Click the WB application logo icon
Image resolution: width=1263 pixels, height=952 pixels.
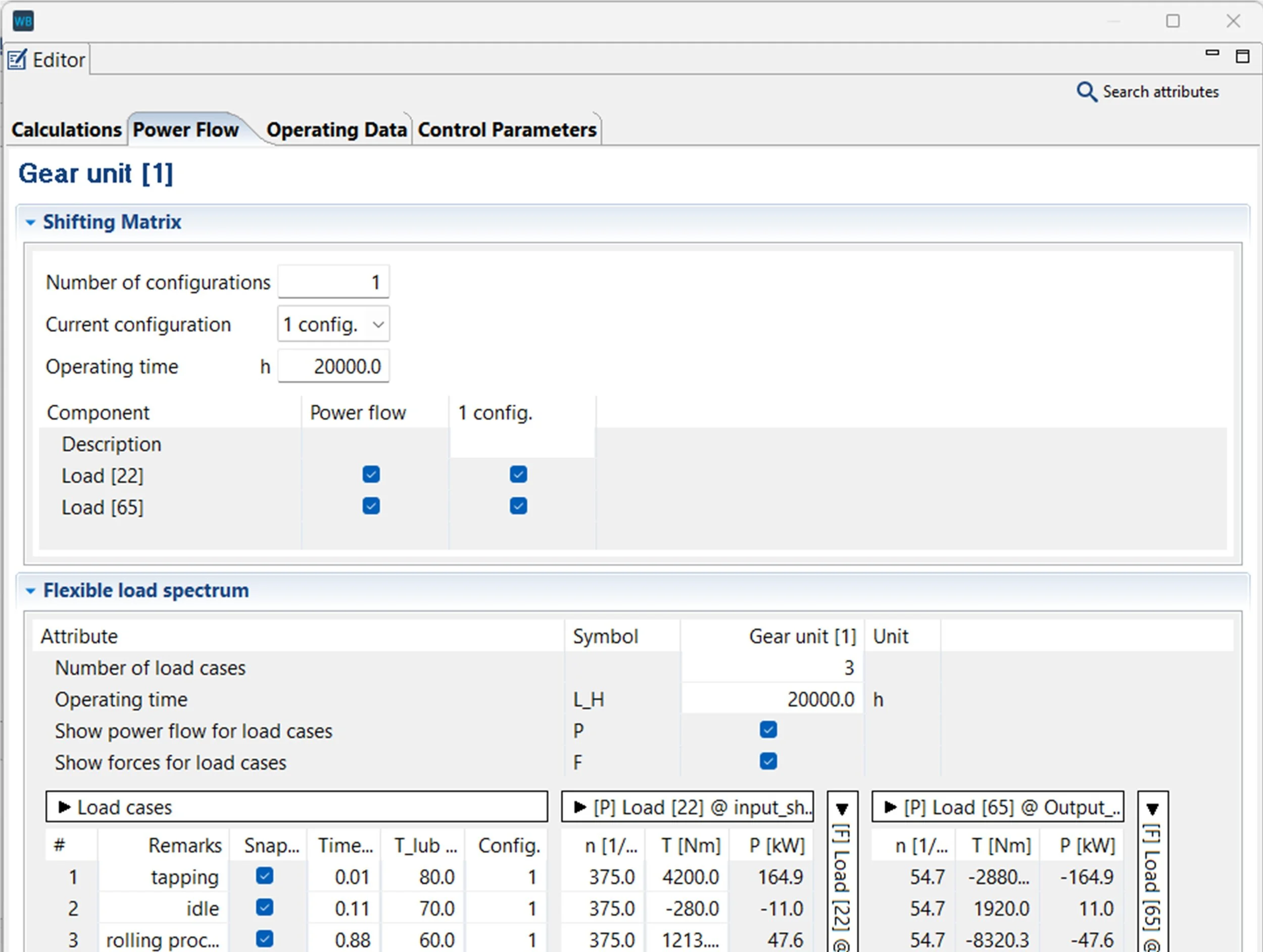23,22
